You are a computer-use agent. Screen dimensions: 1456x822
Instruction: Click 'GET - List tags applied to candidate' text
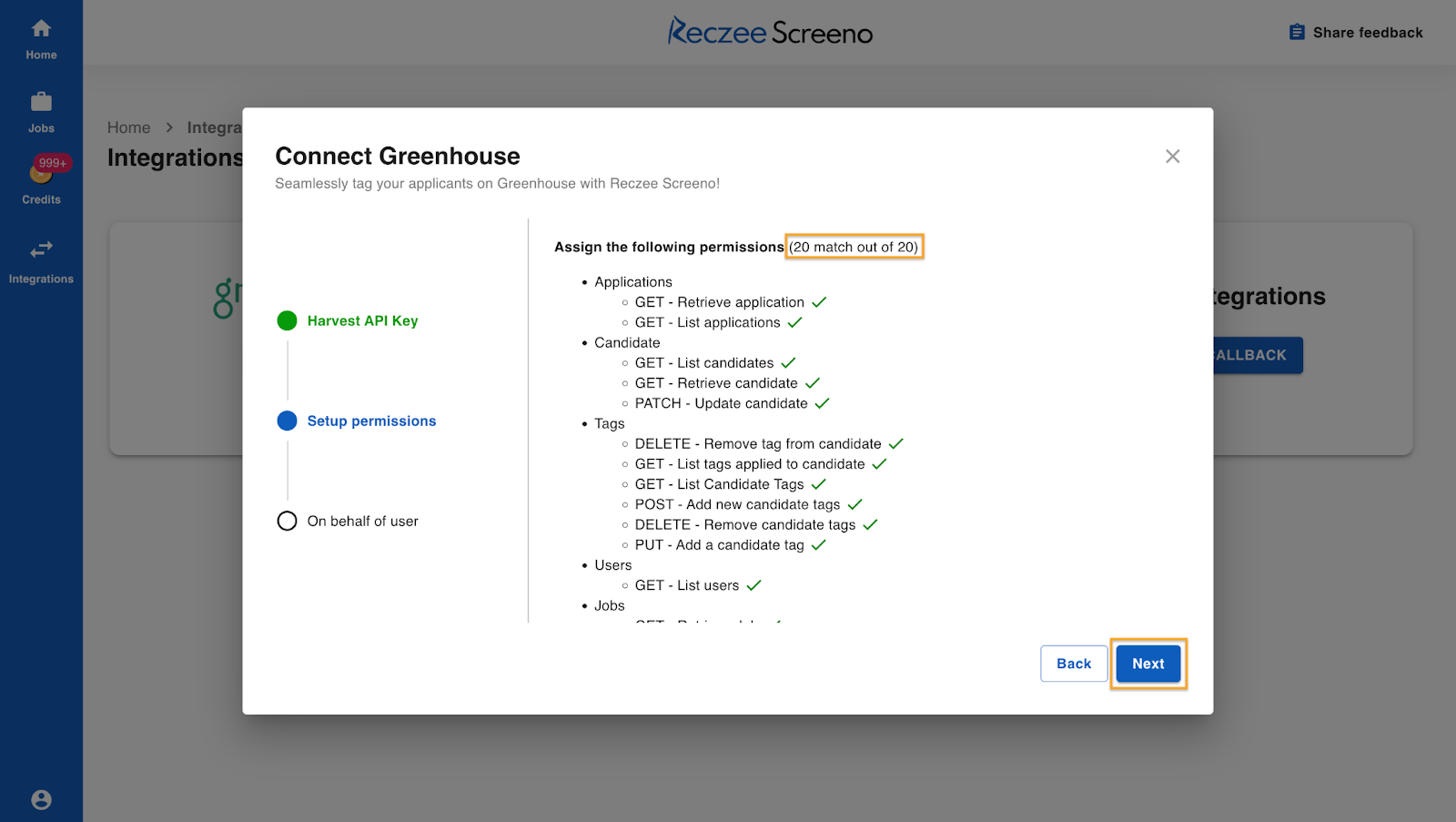click(750, 464)
